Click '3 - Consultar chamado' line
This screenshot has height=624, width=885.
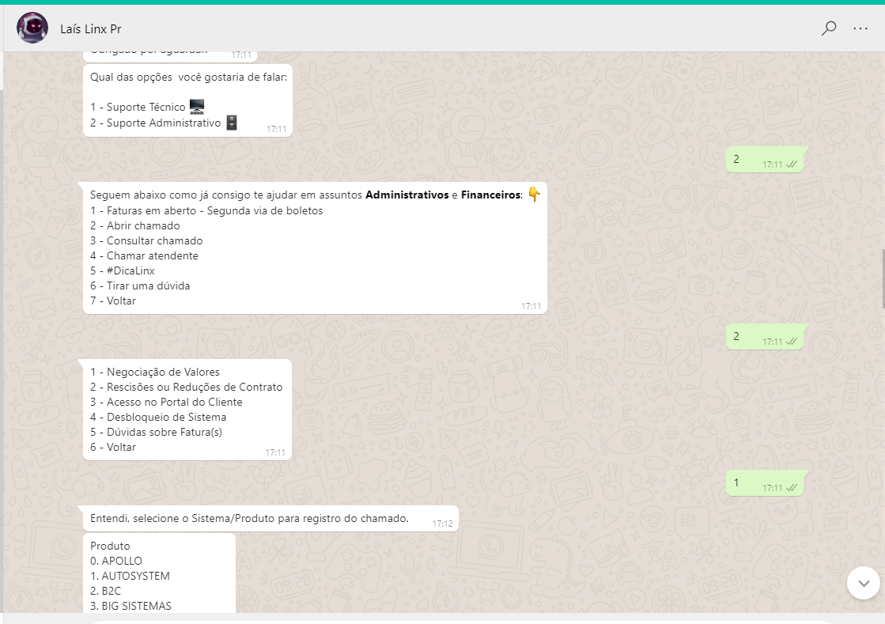pos(146,241)
